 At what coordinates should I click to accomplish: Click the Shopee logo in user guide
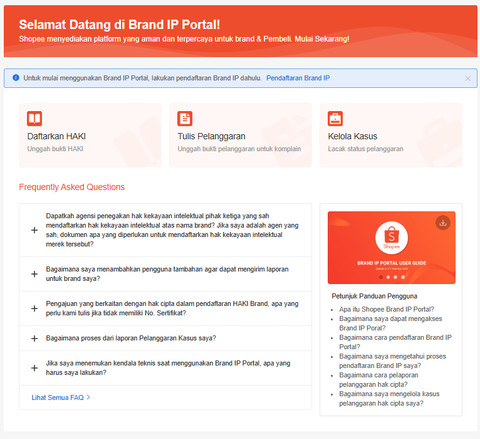[x=391, y=237]
